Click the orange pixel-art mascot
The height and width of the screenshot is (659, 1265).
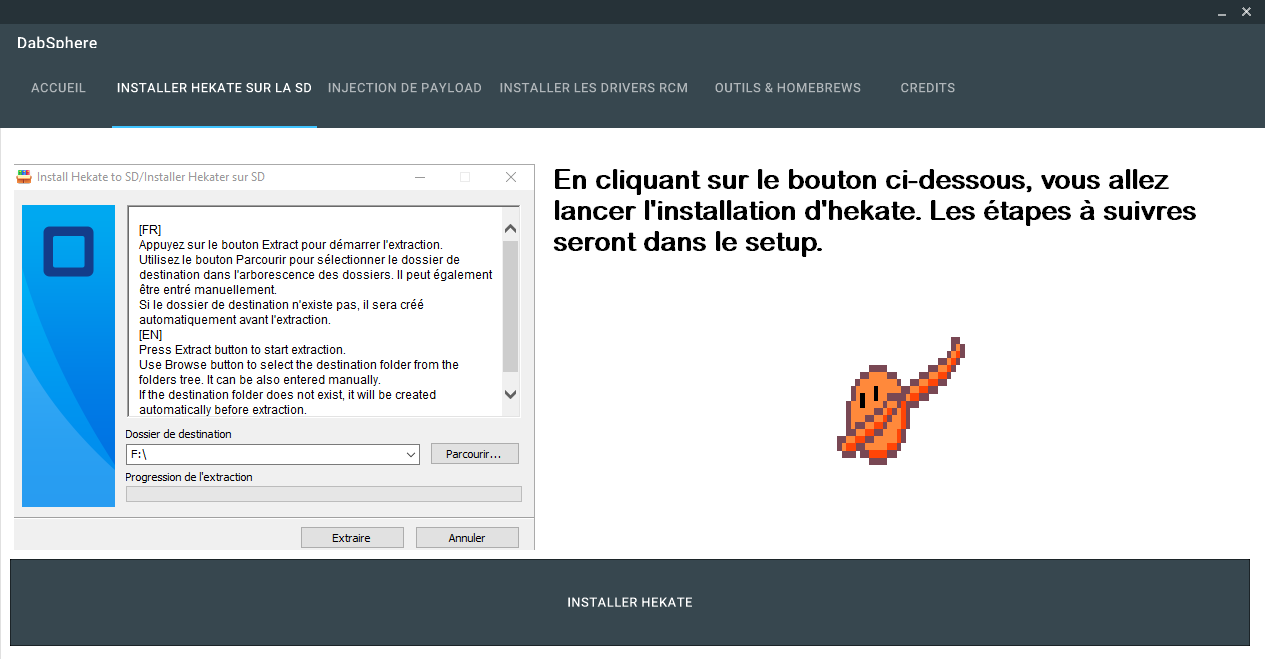coord(900,401)
